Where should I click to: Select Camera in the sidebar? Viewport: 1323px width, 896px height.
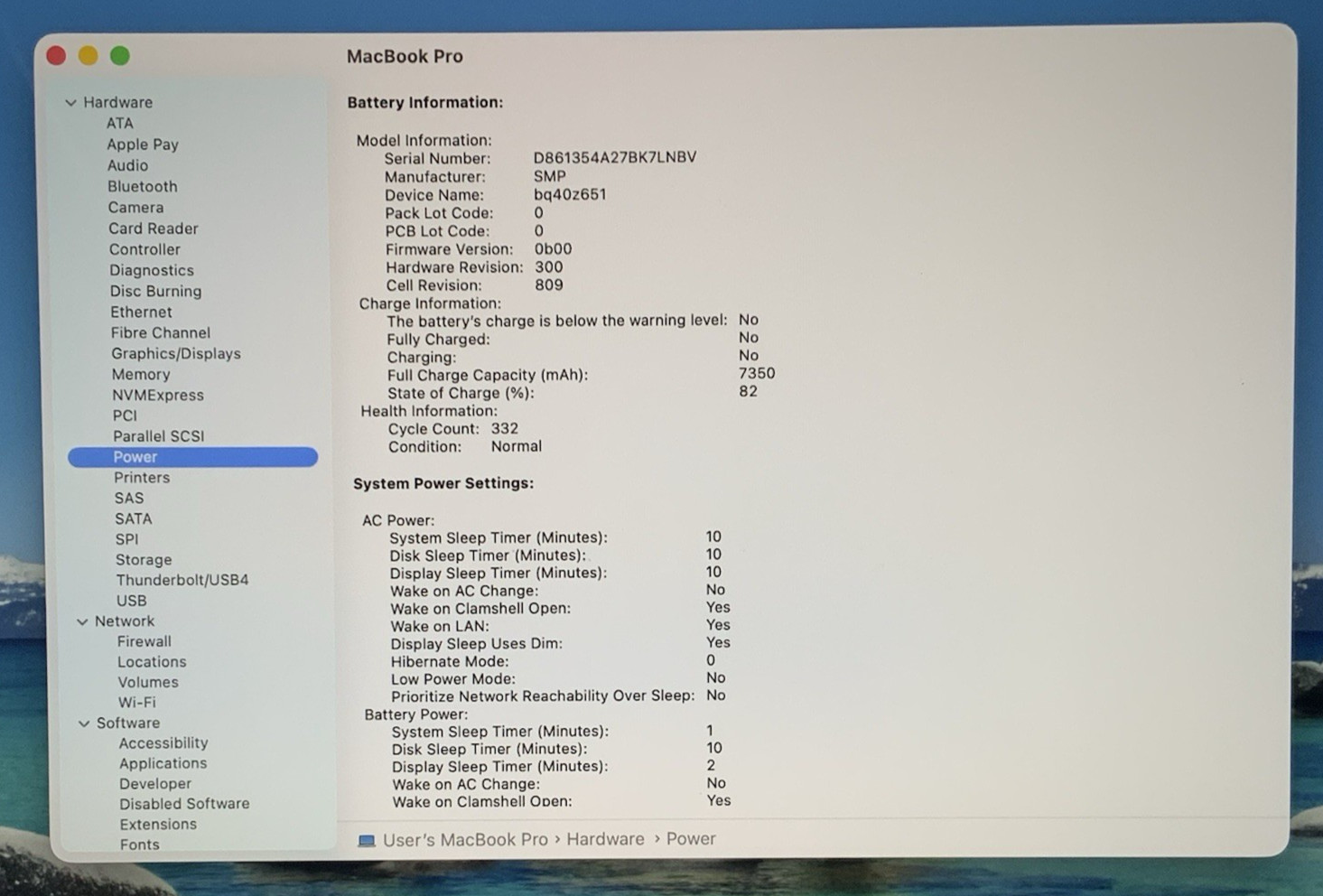(x=135, y=208)
